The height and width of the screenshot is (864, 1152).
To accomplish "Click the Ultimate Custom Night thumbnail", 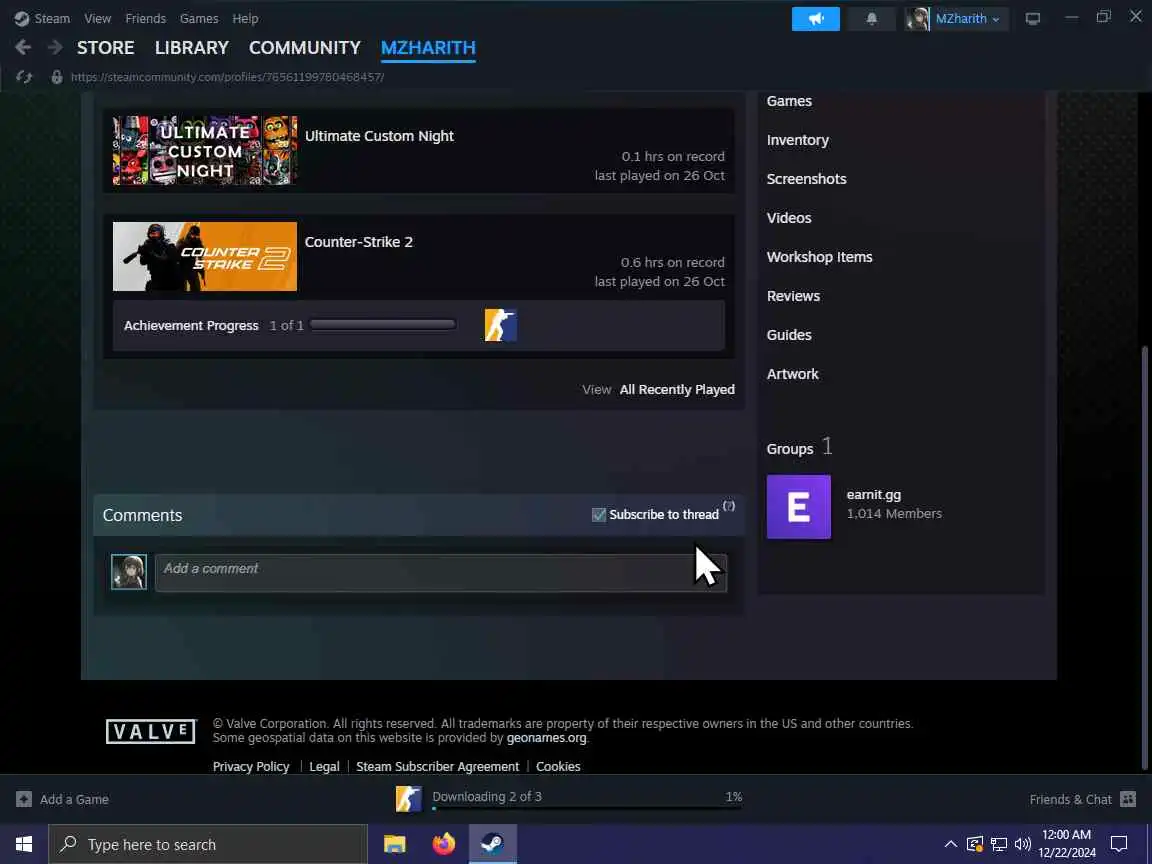I will [205, 151].
